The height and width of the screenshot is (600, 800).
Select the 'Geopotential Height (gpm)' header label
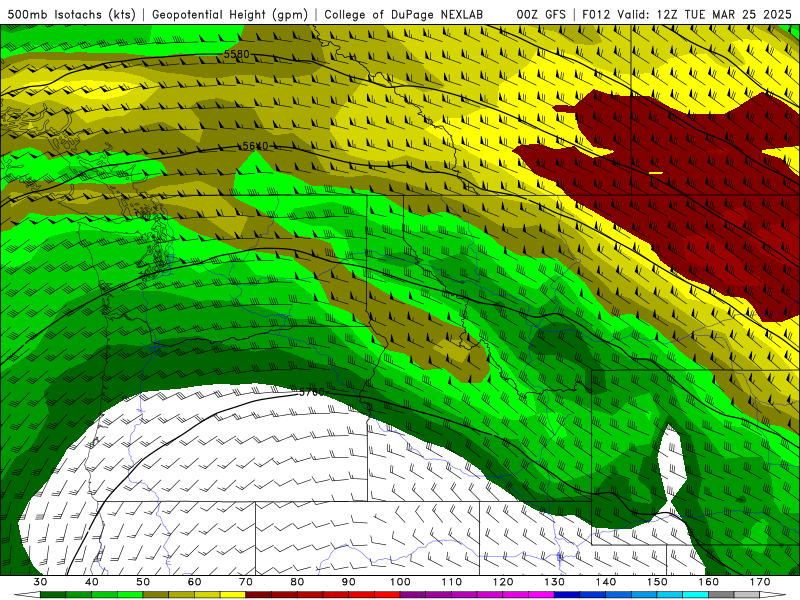(230, 15)
